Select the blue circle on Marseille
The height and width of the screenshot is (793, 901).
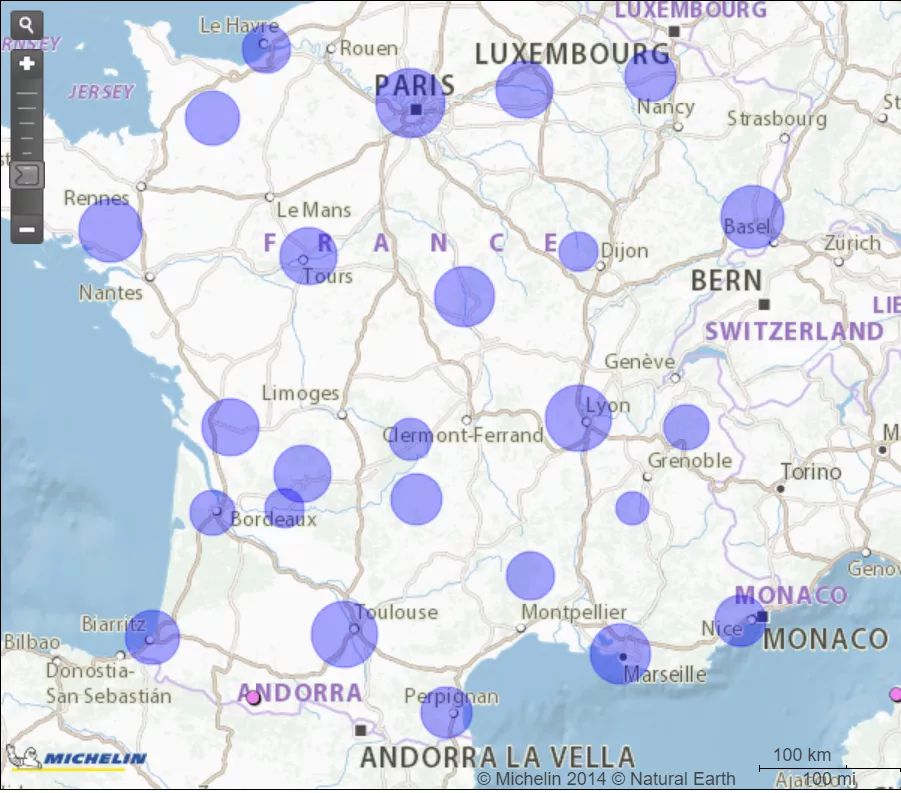620,654
